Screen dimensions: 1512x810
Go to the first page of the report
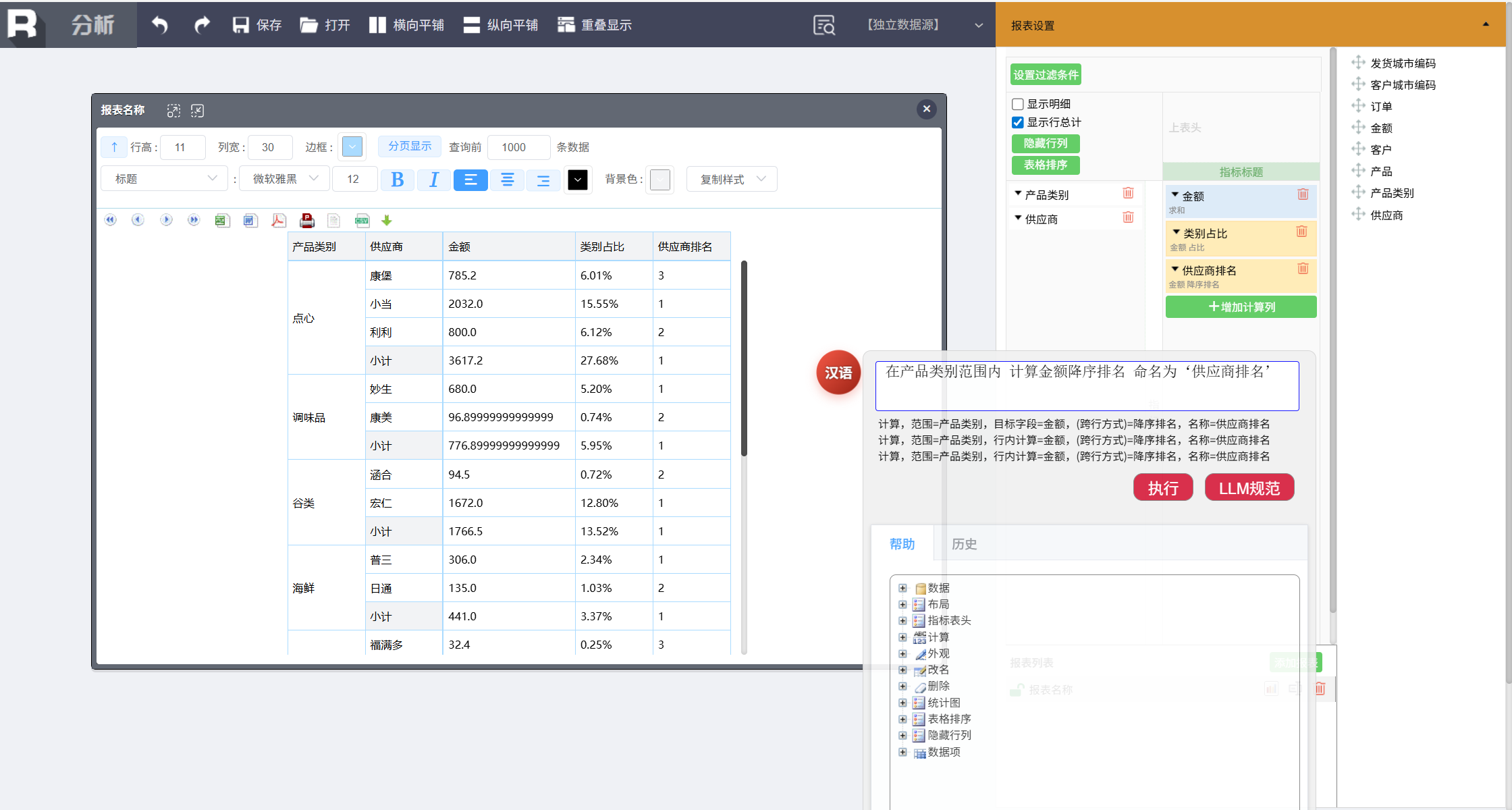pos(111,220)
